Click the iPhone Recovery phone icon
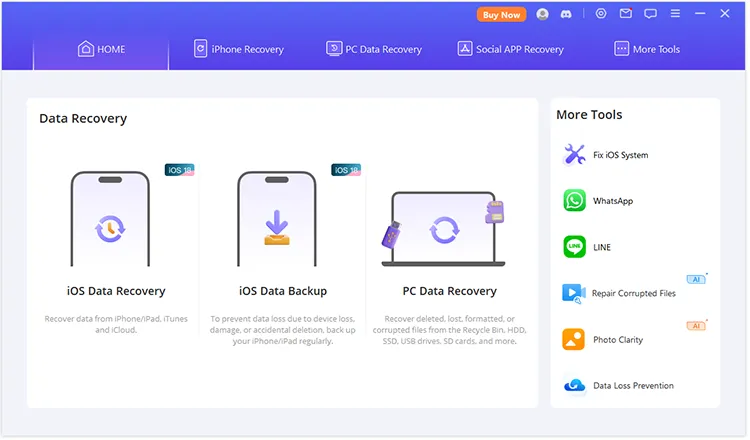This screenshot has height=440, width=750. [x=200, y=49]
